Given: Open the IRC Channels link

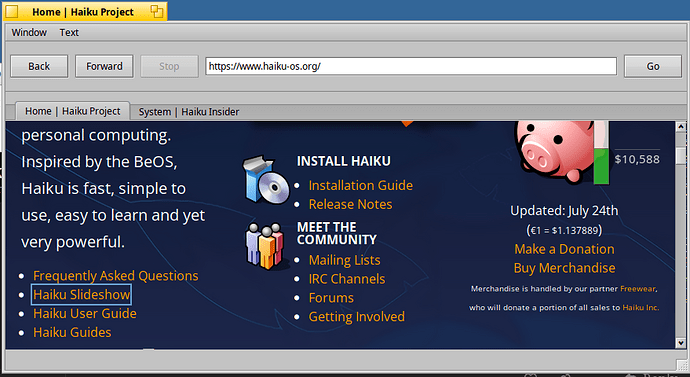Looking at the screenshot, I should [347, 279].
